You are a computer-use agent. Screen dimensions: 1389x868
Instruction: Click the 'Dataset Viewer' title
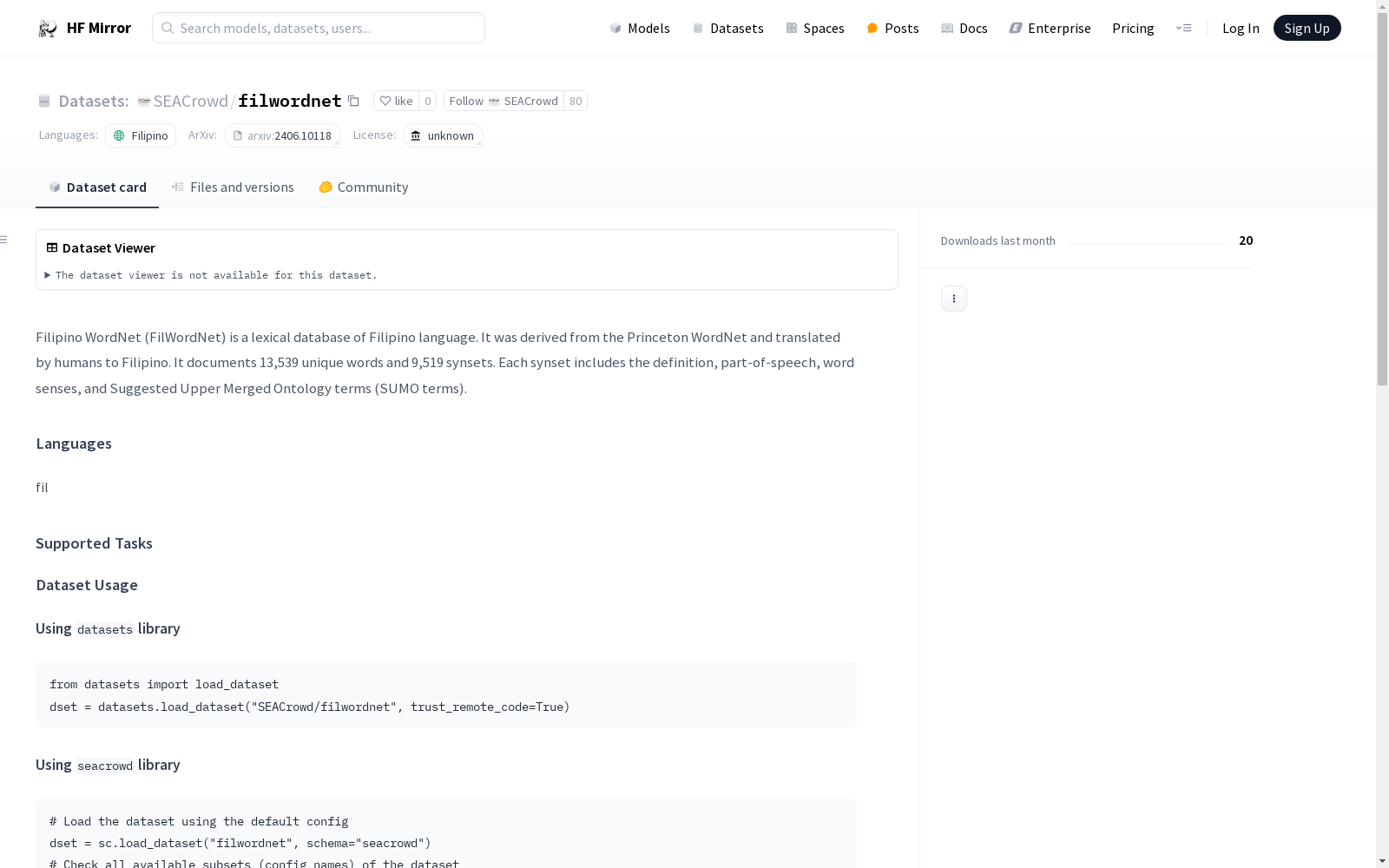pos(109,247)
